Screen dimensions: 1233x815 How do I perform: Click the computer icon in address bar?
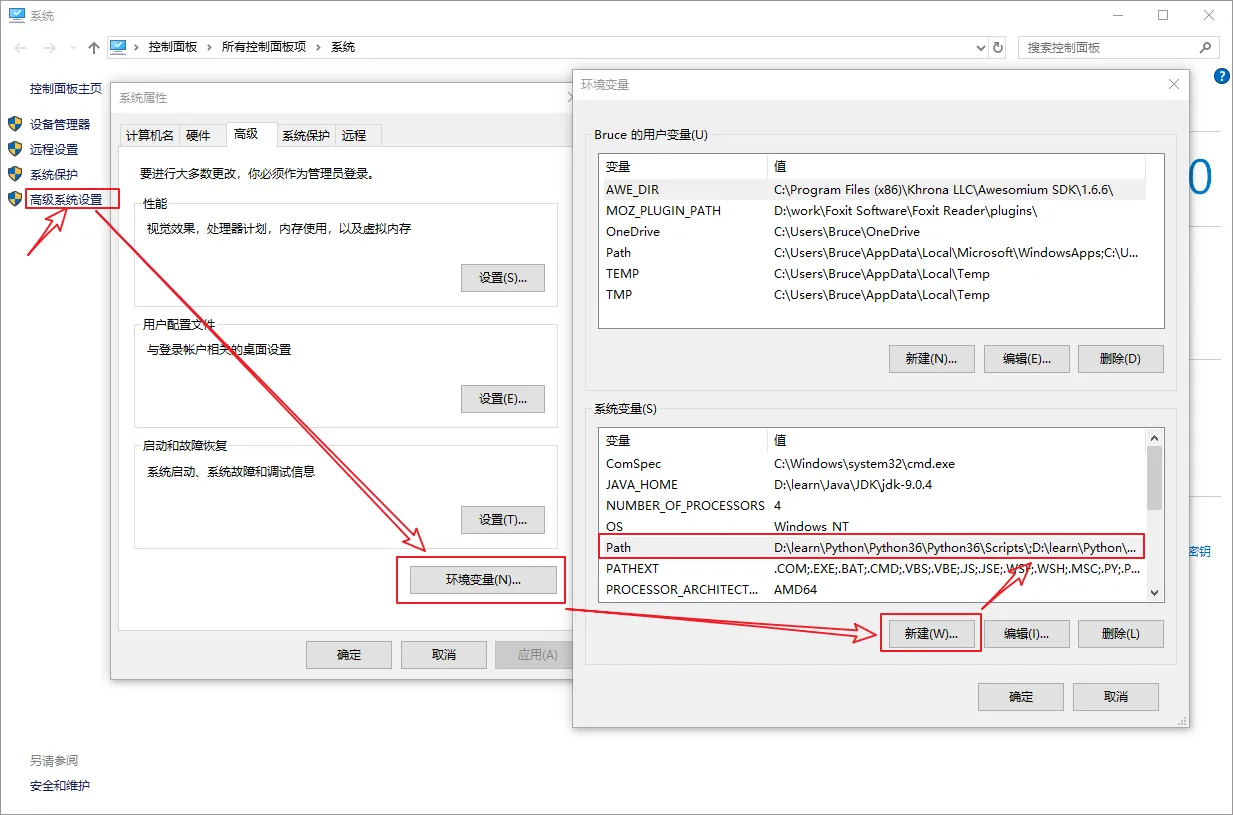pos(118,46)
